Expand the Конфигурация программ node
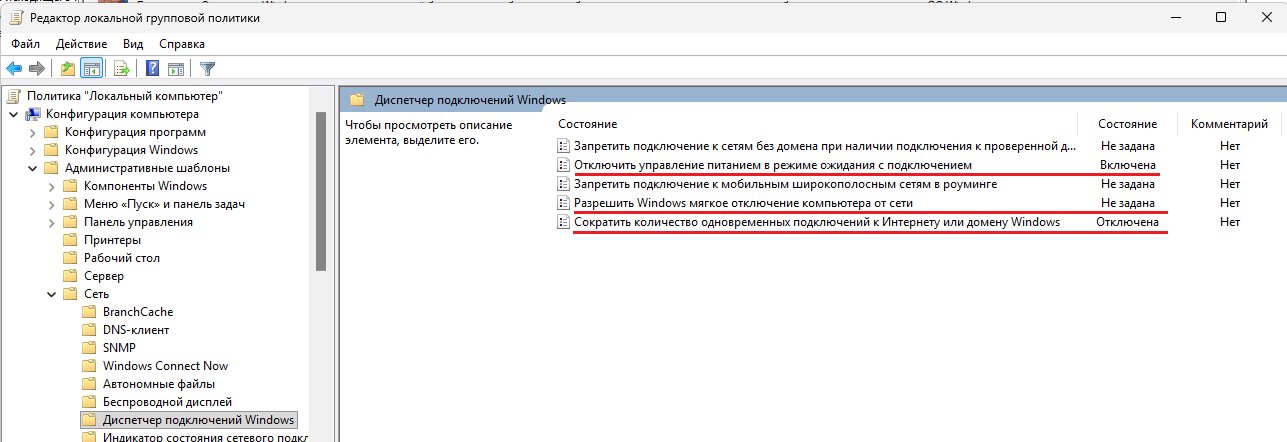The height and width of the screenshot is (442, 1287). tap(32, 132)
